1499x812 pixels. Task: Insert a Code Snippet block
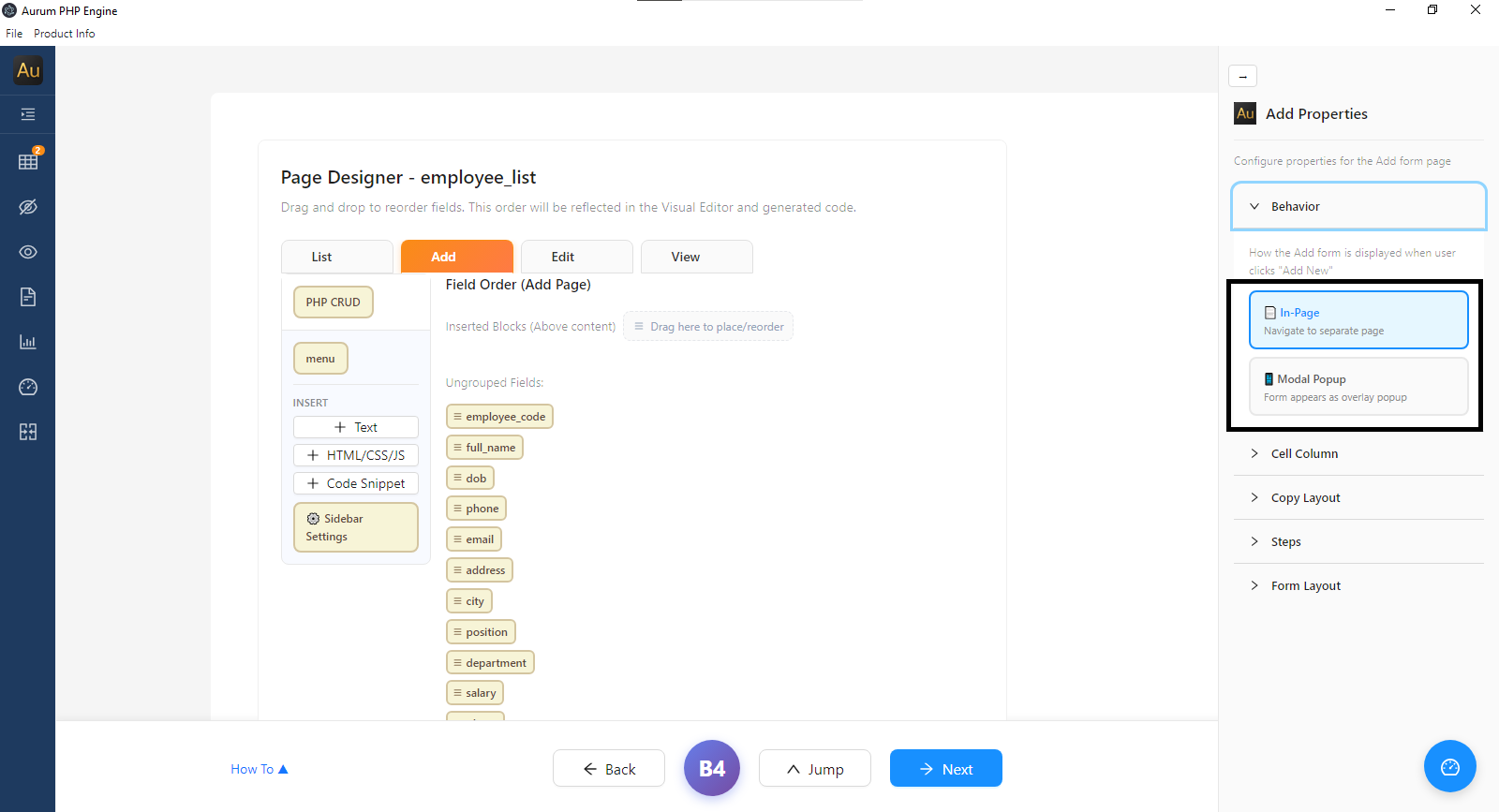356,483
